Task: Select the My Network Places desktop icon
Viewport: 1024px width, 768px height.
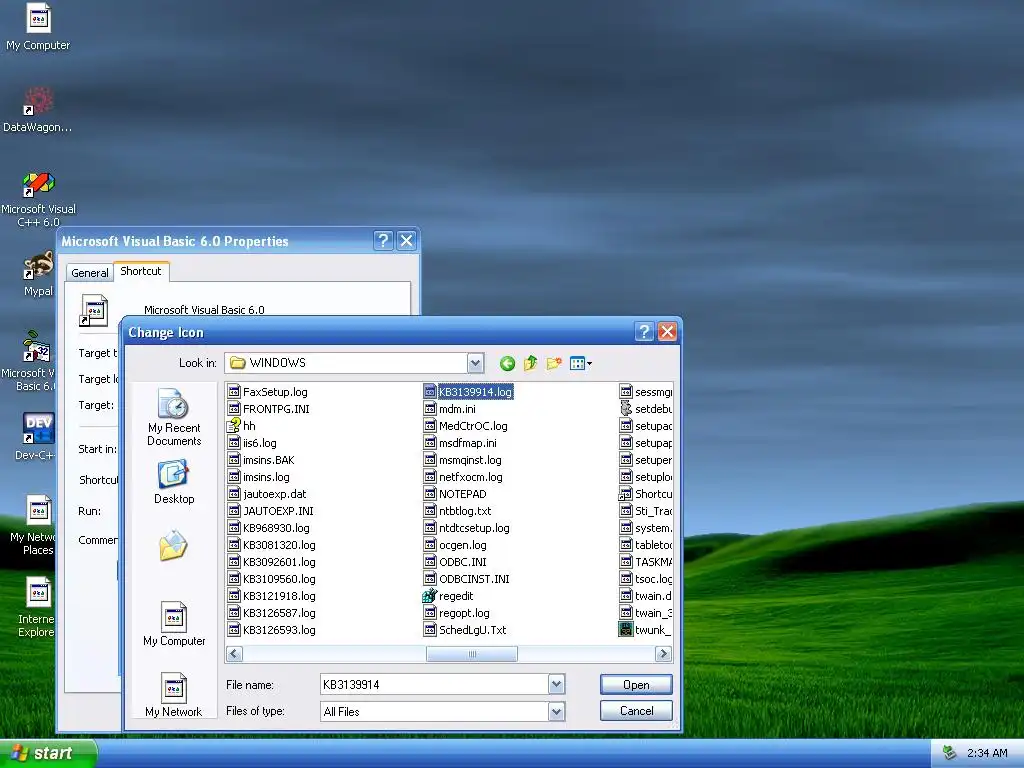Action: pyautogui.click(x=33, y=525)
